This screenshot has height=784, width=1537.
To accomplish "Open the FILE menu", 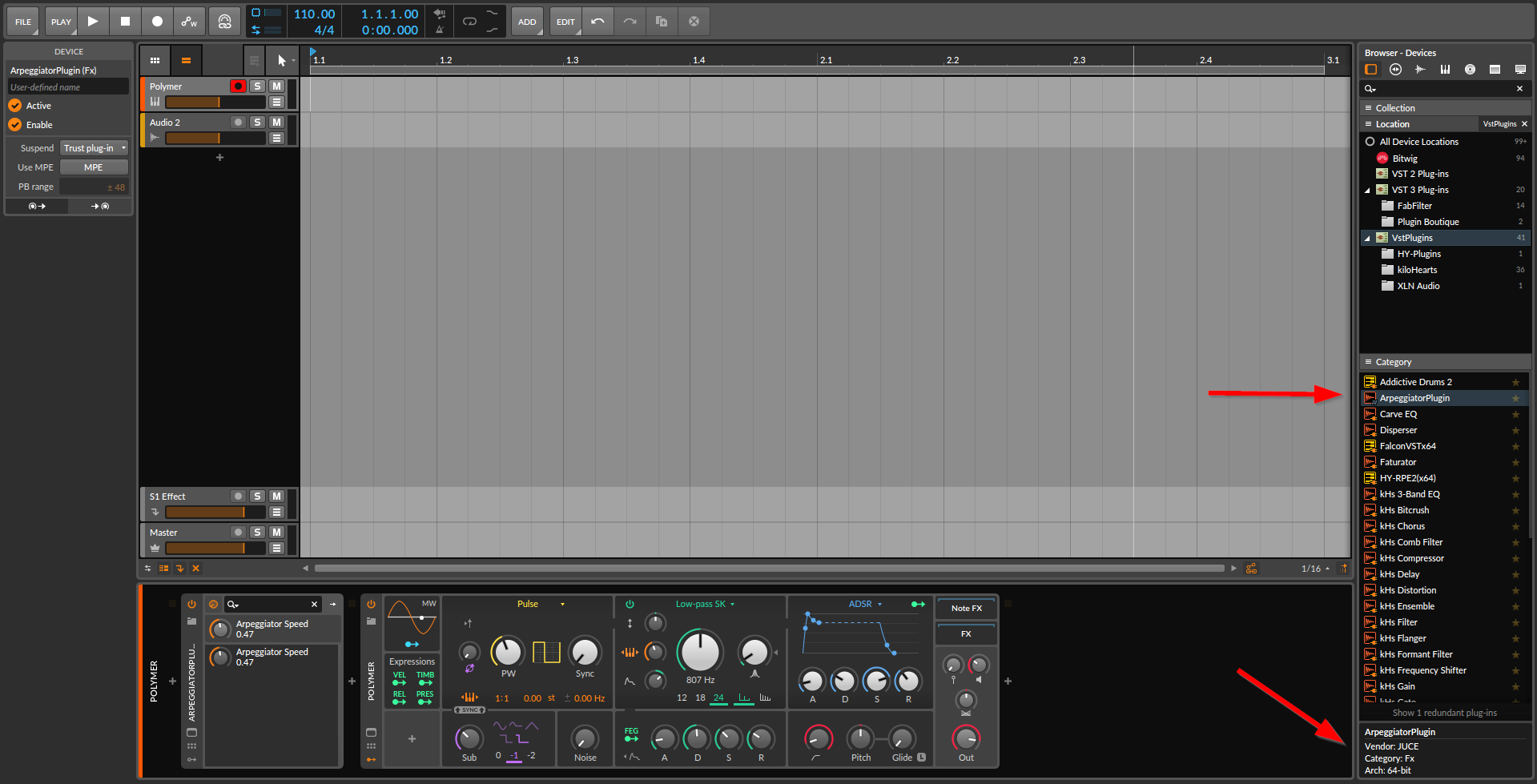I will coord(23,22).
